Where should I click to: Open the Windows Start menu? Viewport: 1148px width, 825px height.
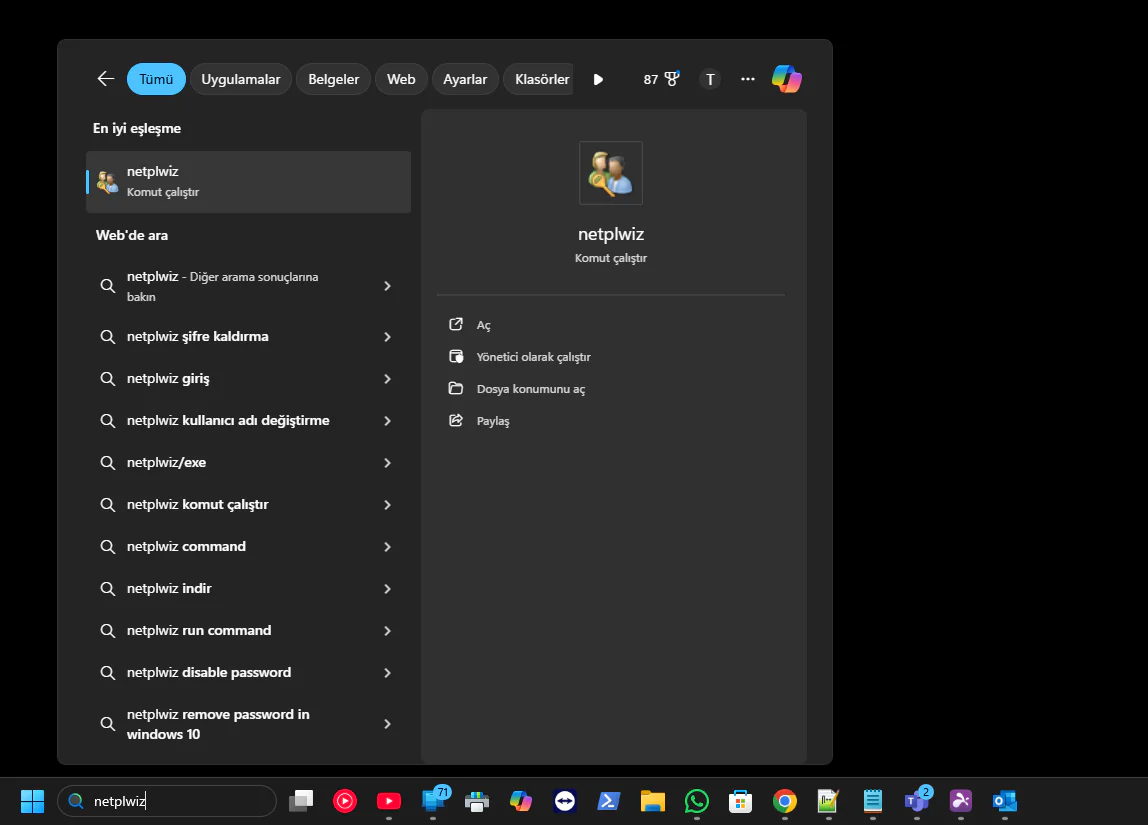pyautogui.click(x=32, y=801)
